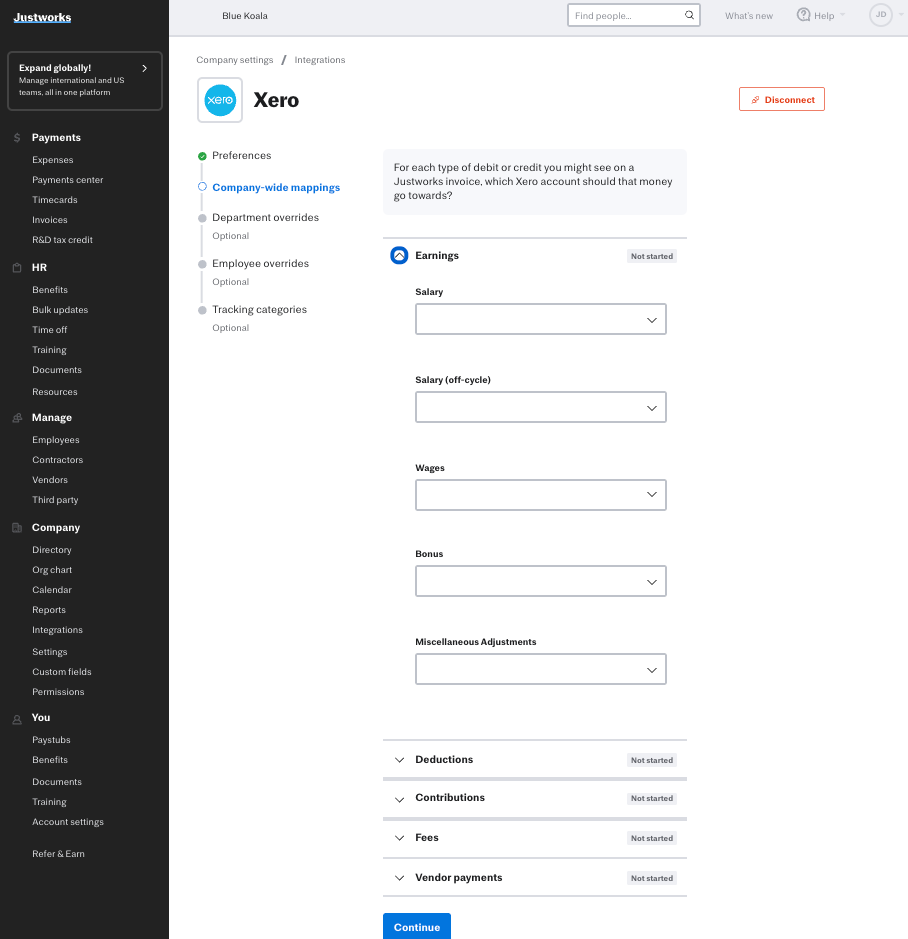Click the Xero logo icon
This screenshot has height=939, width=908.
pyautogui.click(x=220, y=100)
